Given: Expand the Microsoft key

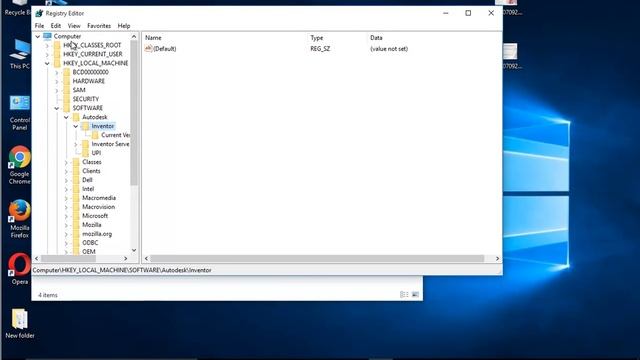Looking at the screenshot, I should coord(66,216).
